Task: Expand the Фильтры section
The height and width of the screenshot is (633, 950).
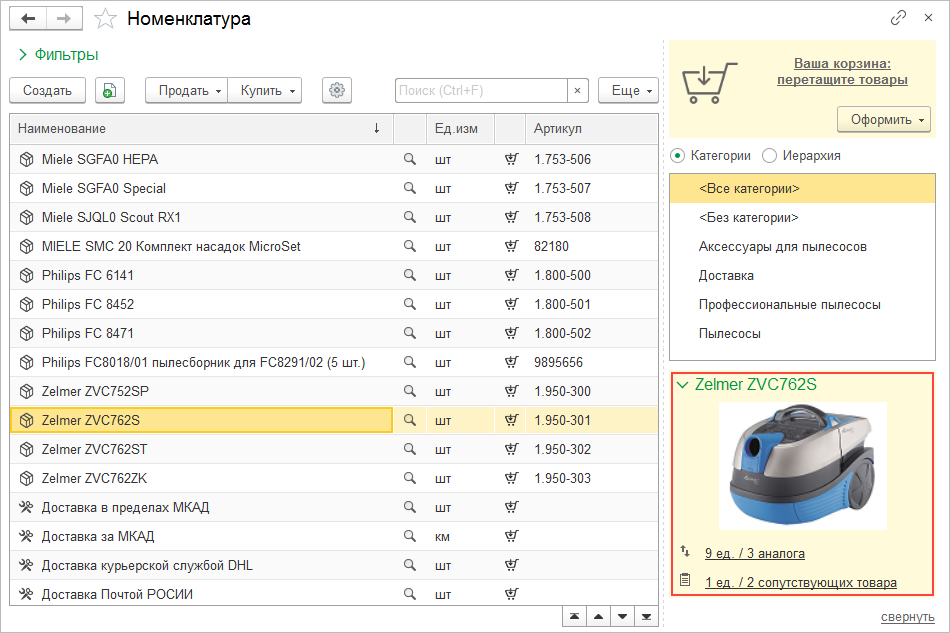Action: pos(58,55)
